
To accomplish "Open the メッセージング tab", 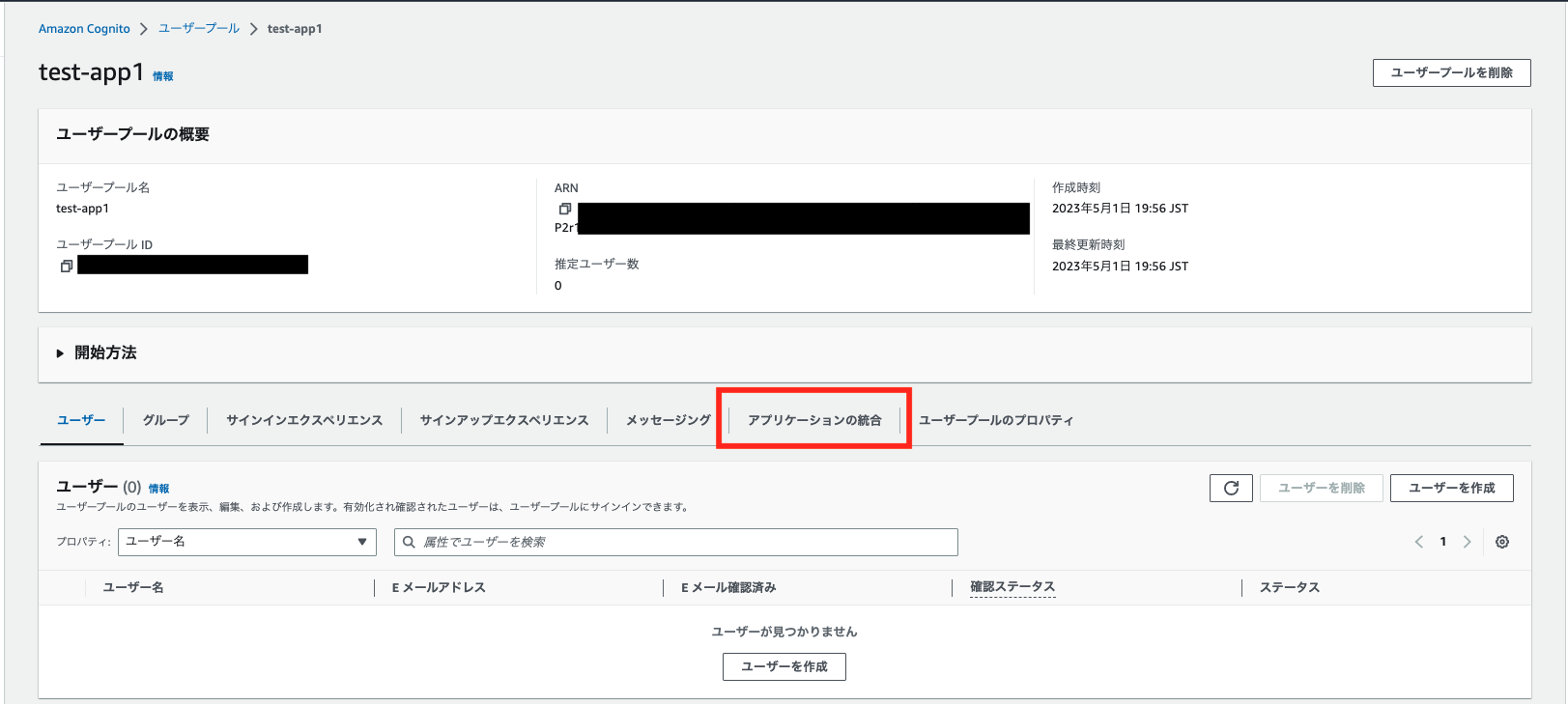I will 669,420.
